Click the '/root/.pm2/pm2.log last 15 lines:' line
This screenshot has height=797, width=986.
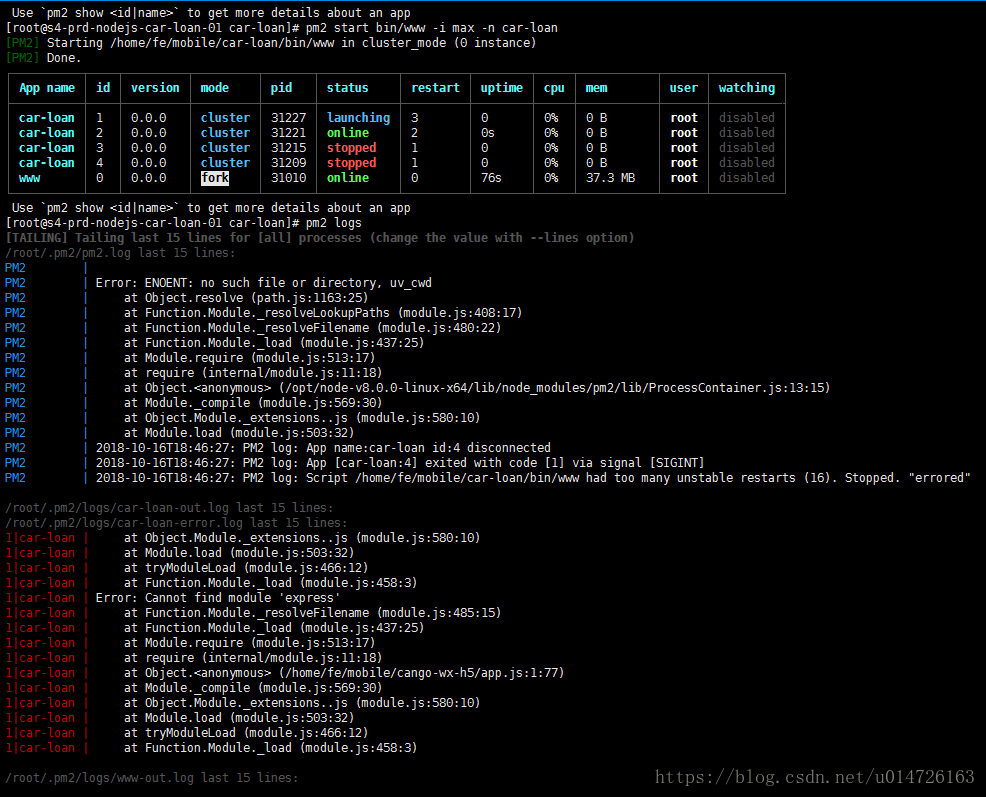pyautogui.click(x=119, y=253)
